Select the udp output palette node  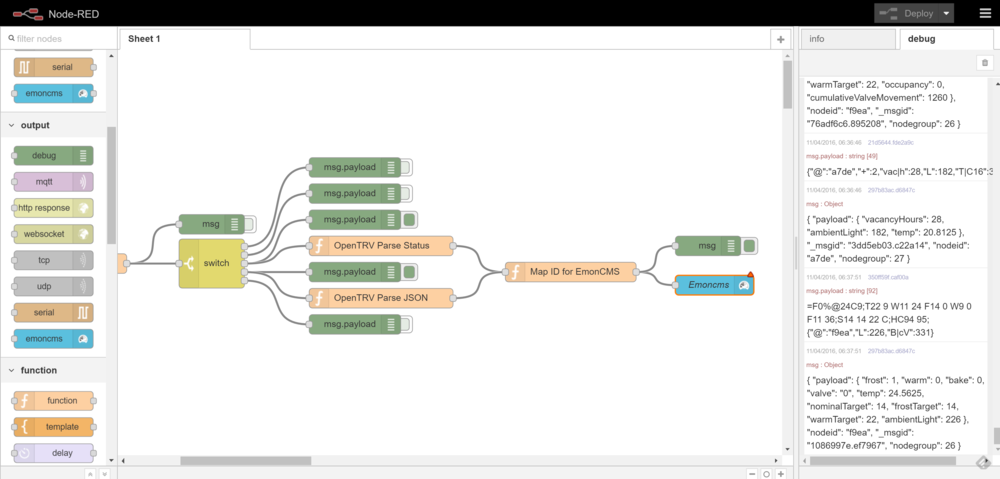pyautogui.click(x=54, y=286)
